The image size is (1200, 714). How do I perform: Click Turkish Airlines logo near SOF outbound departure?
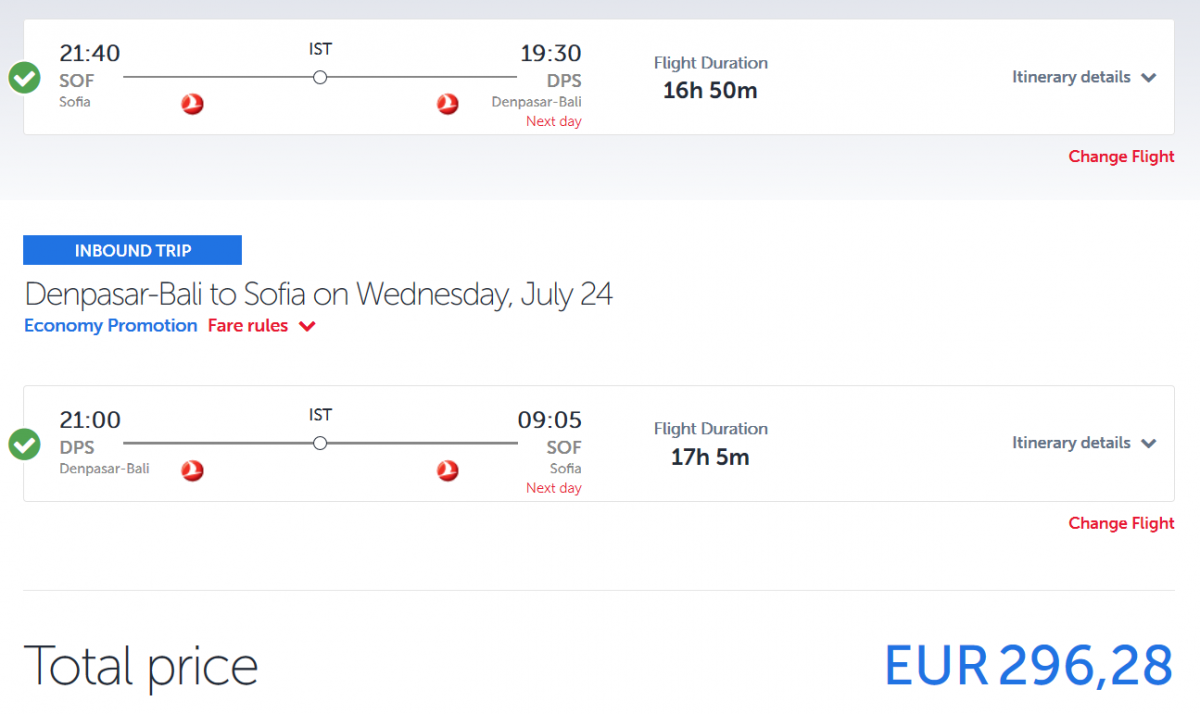192,104
